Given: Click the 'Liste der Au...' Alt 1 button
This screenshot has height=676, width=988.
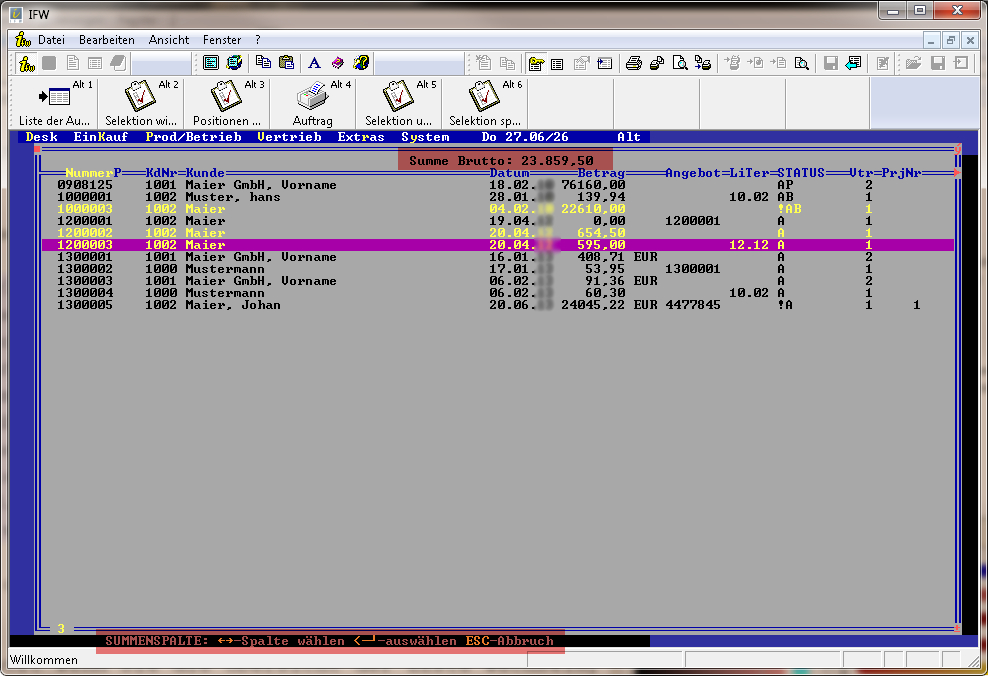Looking at the screenshot, I should tap(55, 104).
